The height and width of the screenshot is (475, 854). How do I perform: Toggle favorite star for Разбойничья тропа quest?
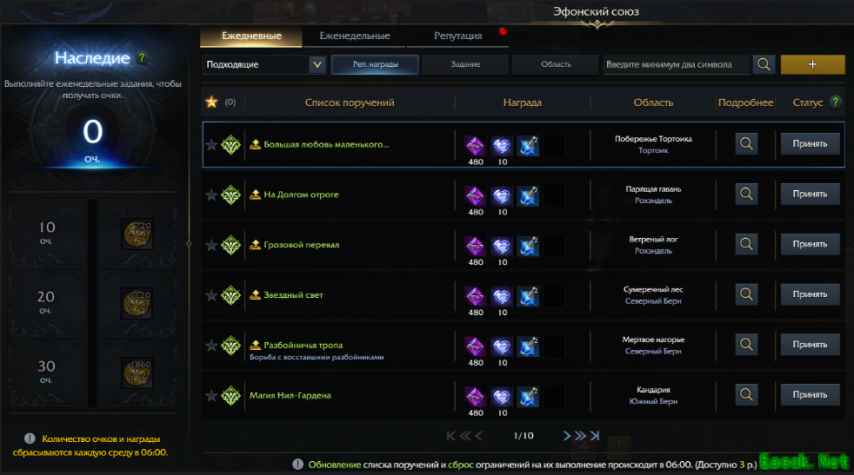[211, 345]
